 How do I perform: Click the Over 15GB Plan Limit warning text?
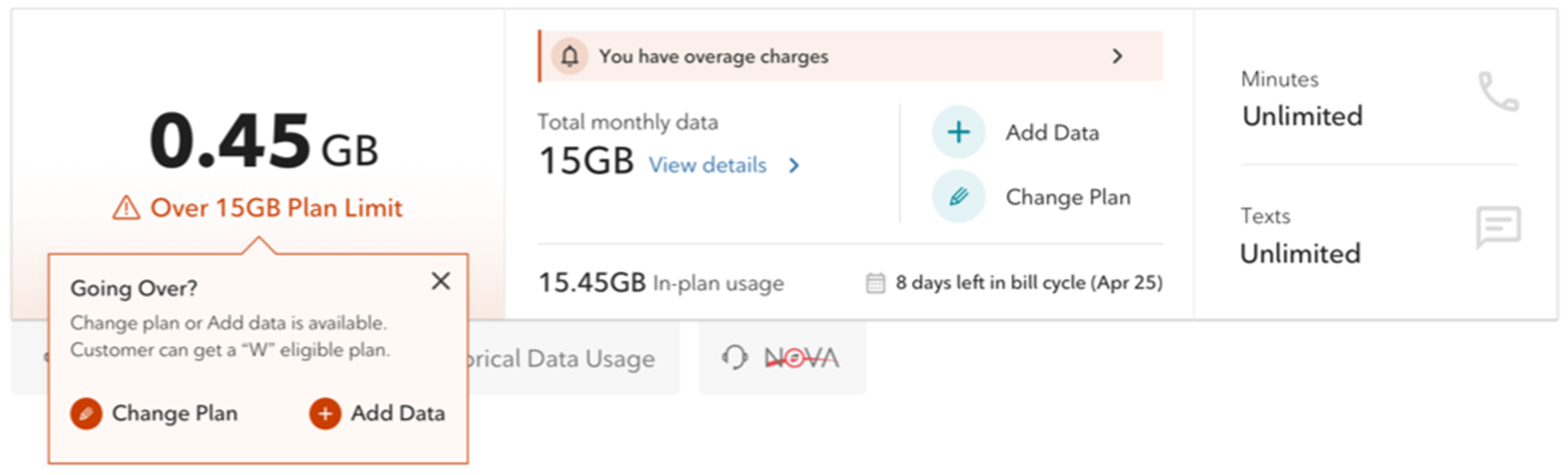click(x=276, y=208)
